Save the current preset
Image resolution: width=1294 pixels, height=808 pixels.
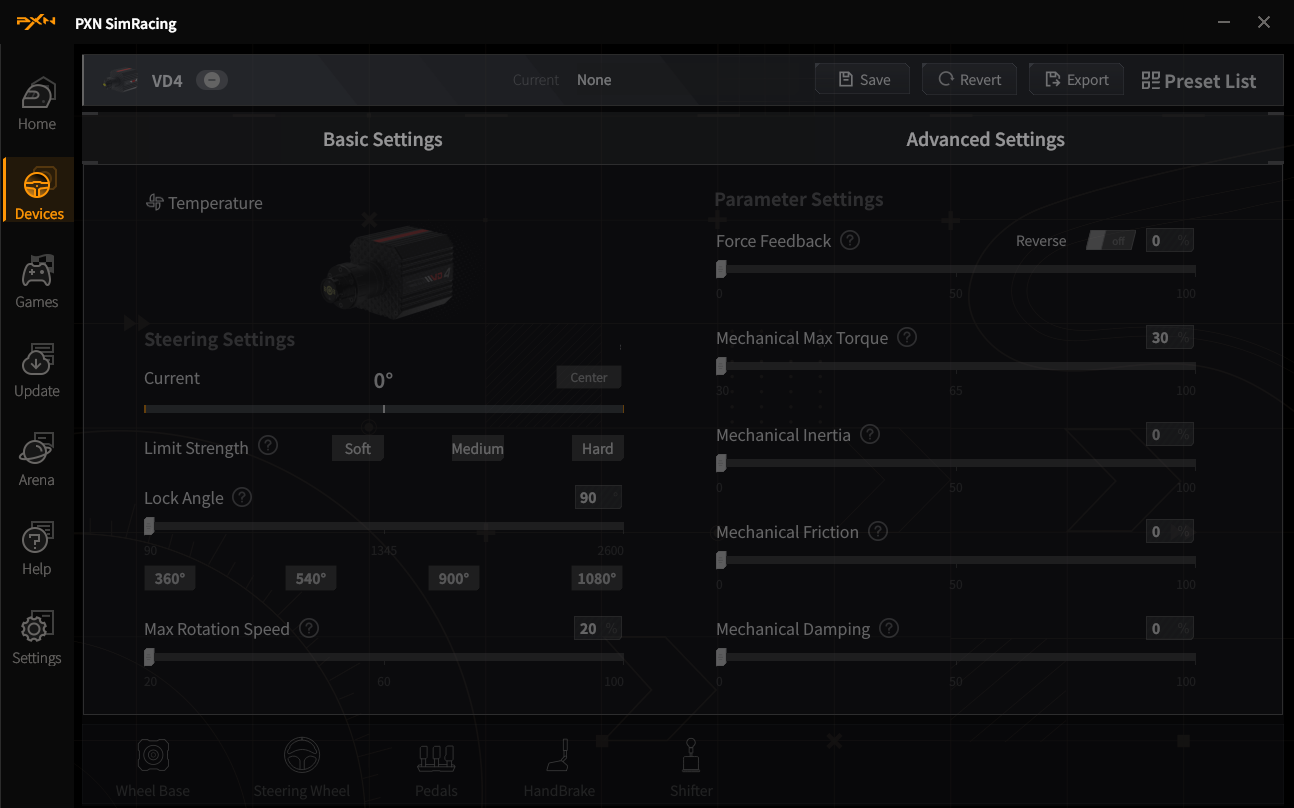click(863, 79)
